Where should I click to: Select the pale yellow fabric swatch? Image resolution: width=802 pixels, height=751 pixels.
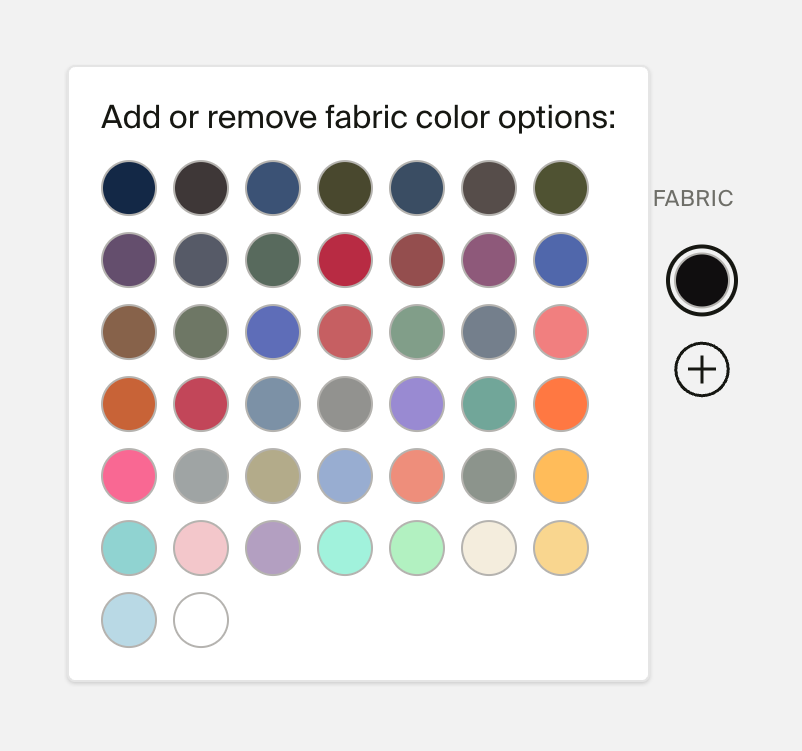(x=560, y=548)
